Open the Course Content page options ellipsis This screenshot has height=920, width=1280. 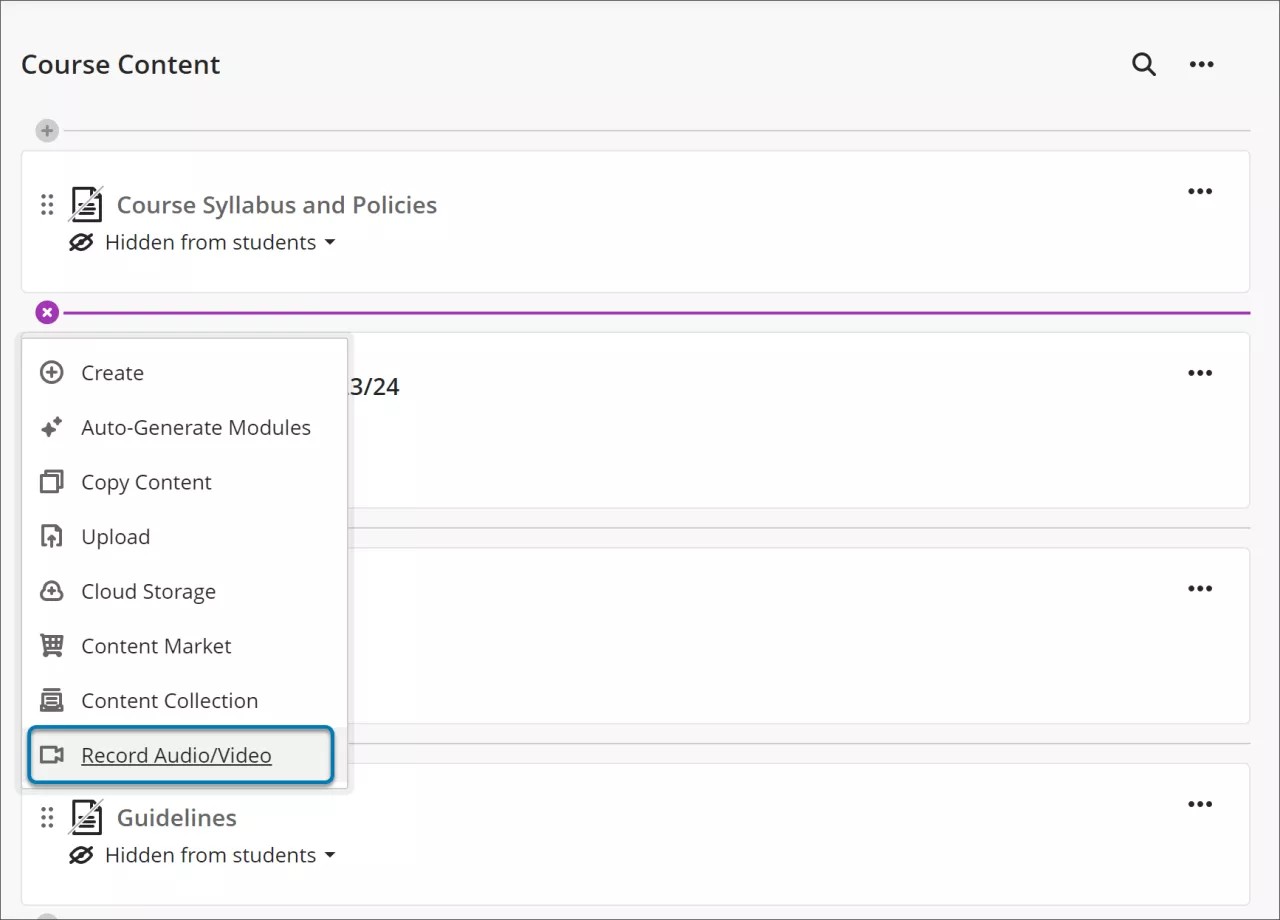pyautogui.click(x=1201, y=64)
